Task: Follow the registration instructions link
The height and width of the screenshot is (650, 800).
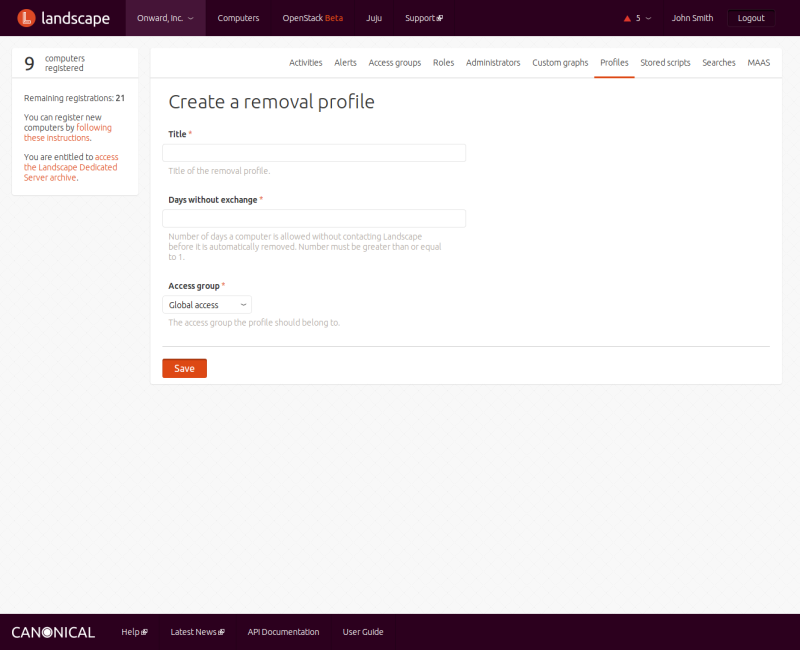Action: 68,133
